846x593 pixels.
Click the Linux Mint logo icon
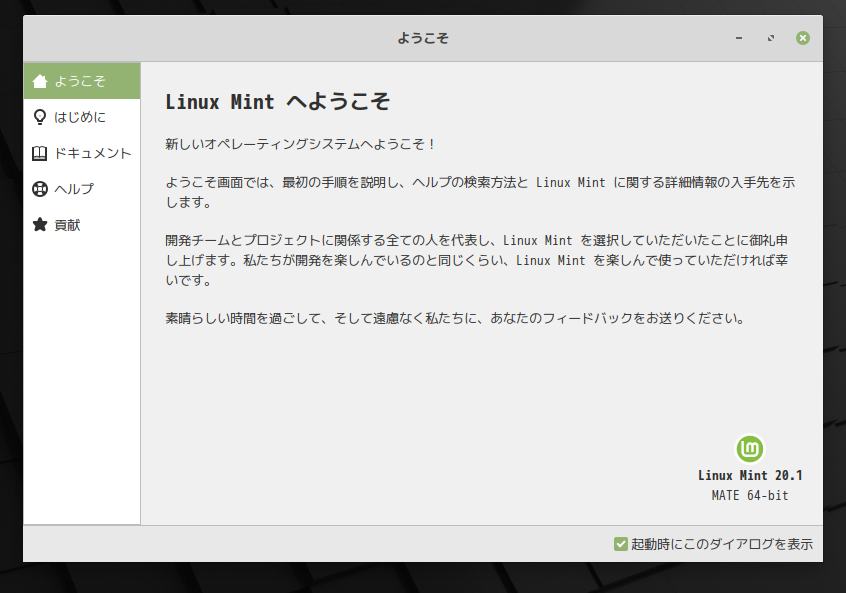click(x=750, y=448)
